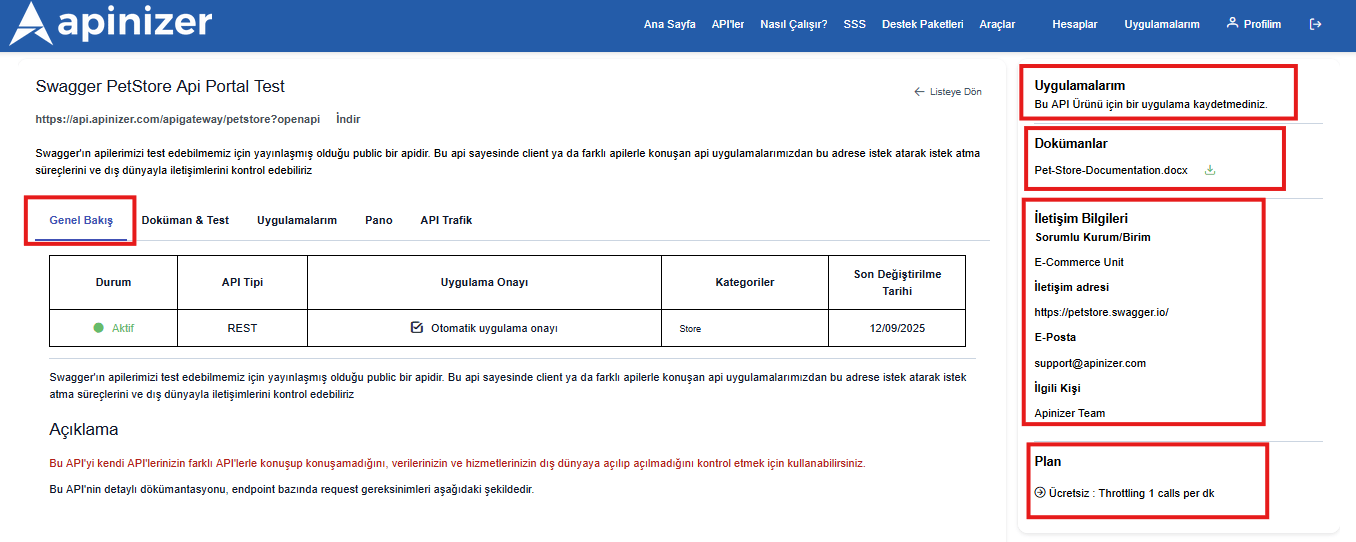Click the Durum column header

pos(113,282)
